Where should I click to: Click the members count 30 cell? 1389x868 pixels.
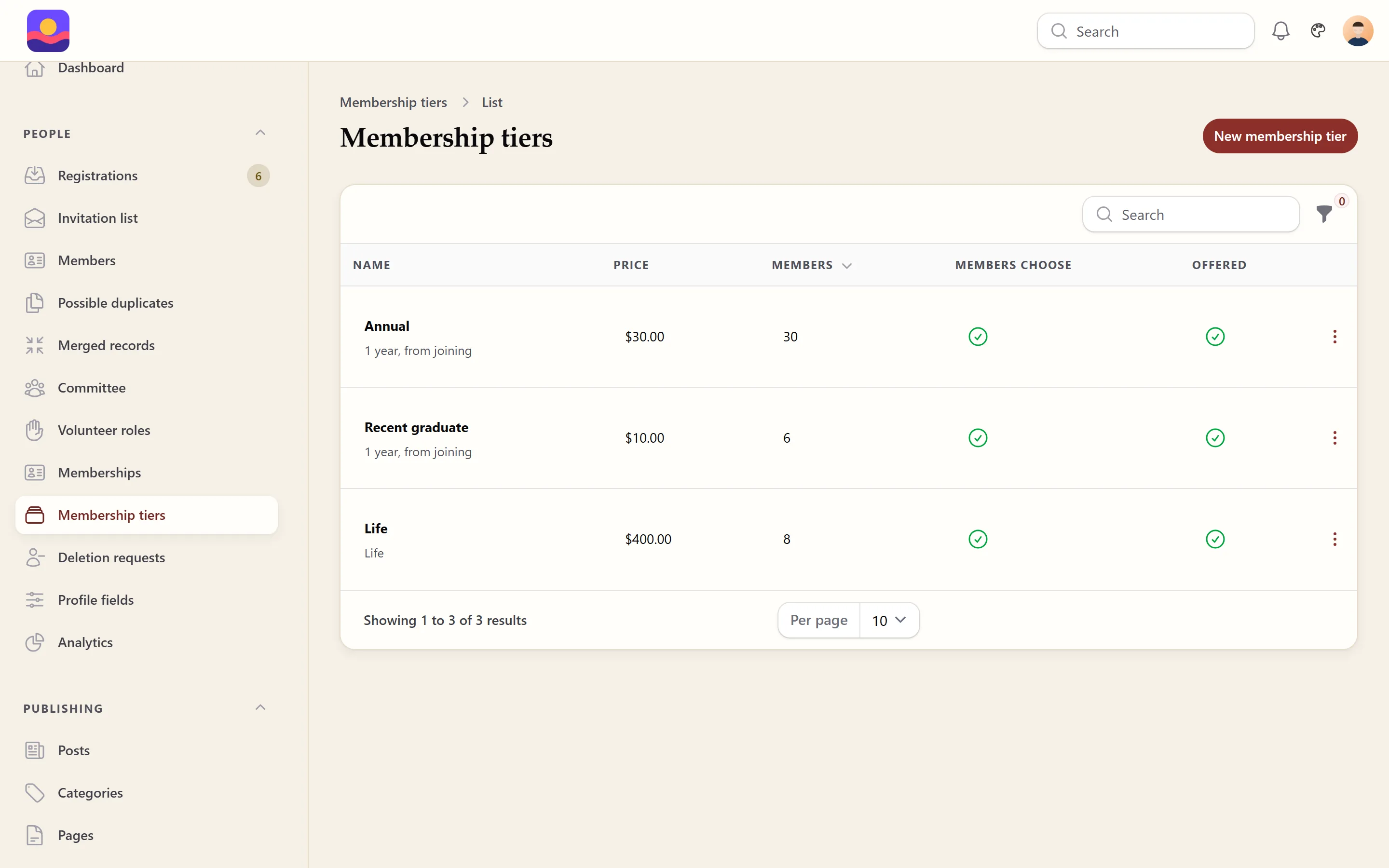[790, 337]
